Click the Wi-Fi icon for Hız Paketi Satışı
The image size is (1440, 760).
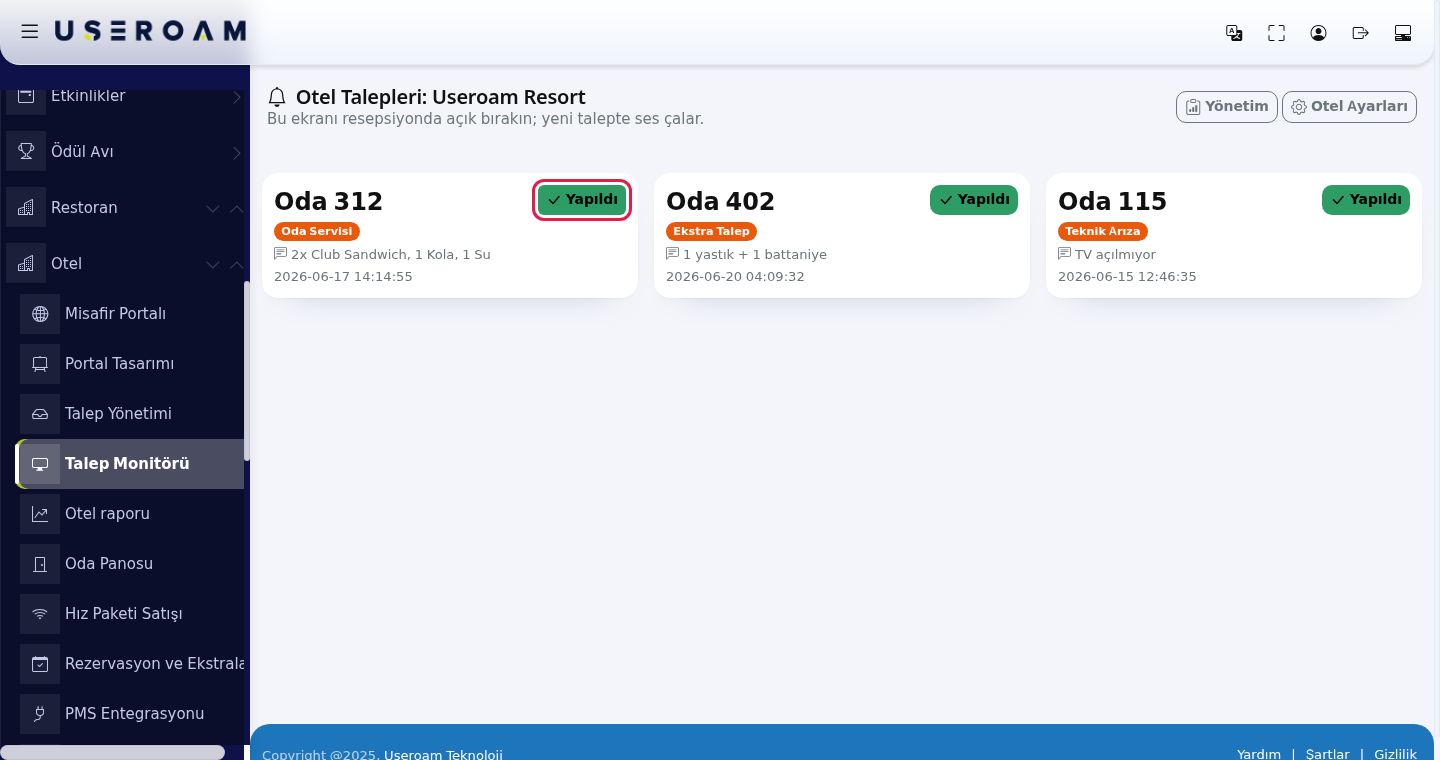tap(40, 614)
